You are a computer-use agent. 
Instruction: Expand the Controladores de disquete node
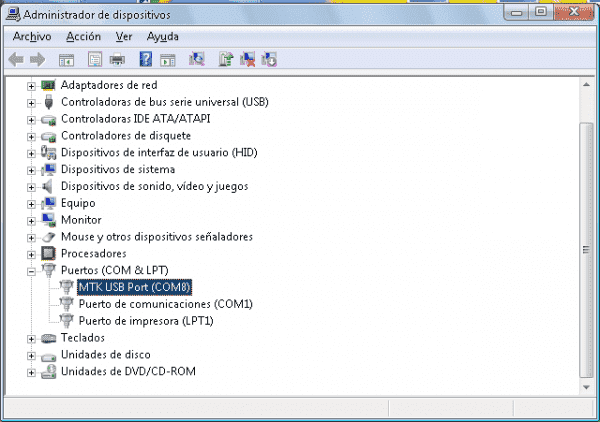pyautogui.click(x=31, y=137)
